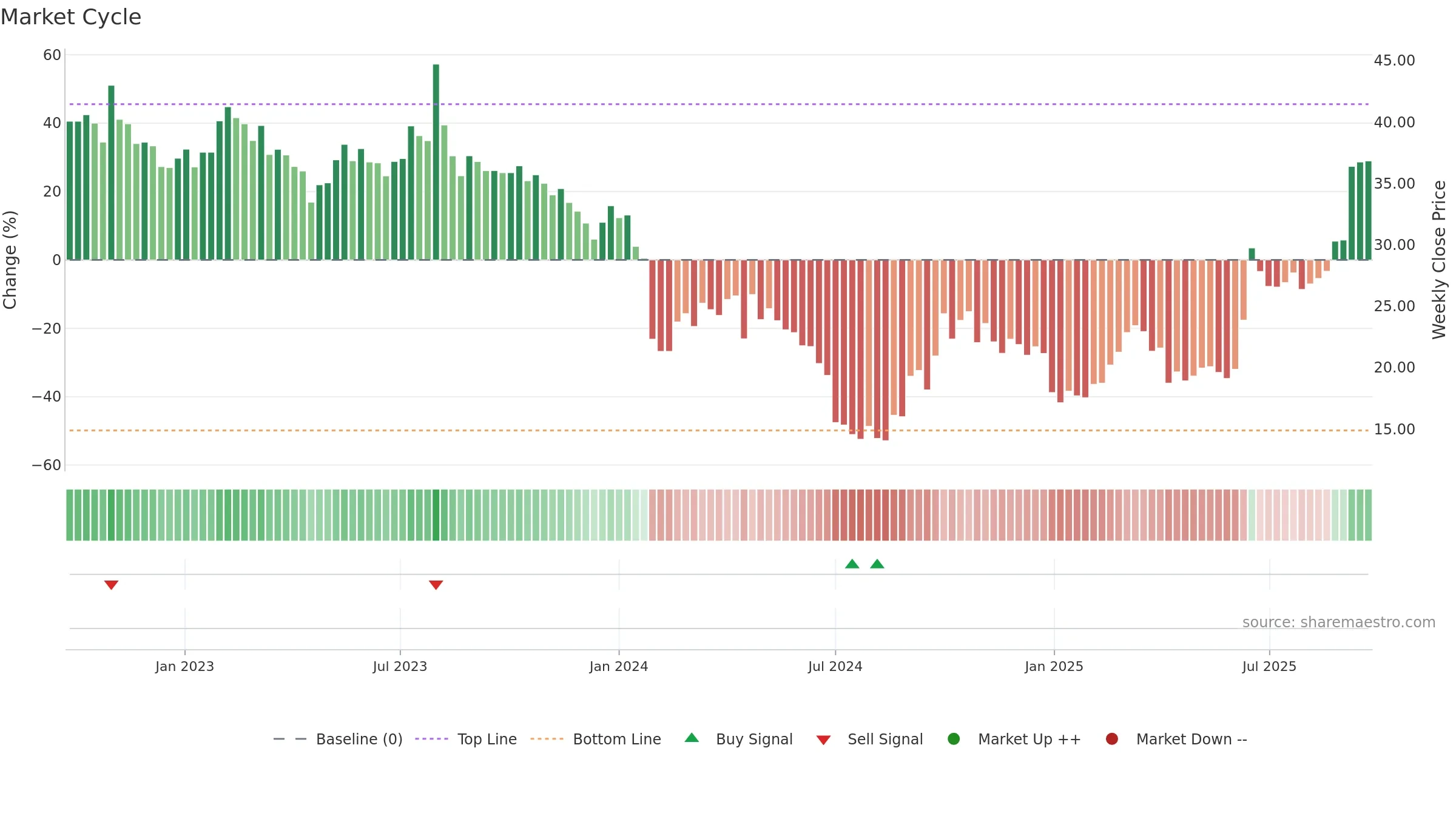The height and width of the screenshot is (819, 1456).
Task: Click the Jan 2024 x-axis label
Action: pos(619,667)
